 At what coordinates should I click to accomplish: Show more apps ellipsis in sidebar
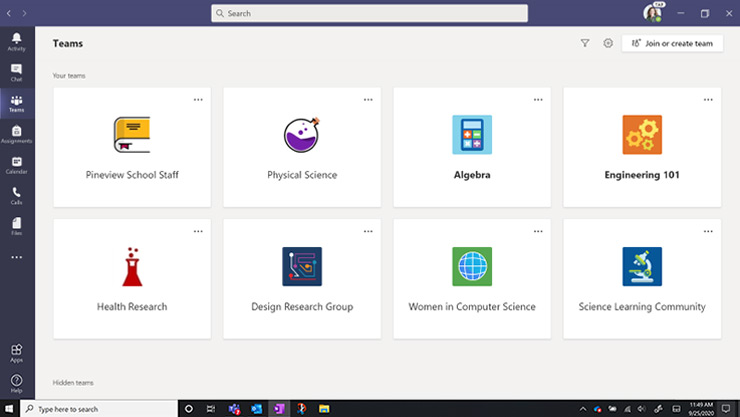16,258
